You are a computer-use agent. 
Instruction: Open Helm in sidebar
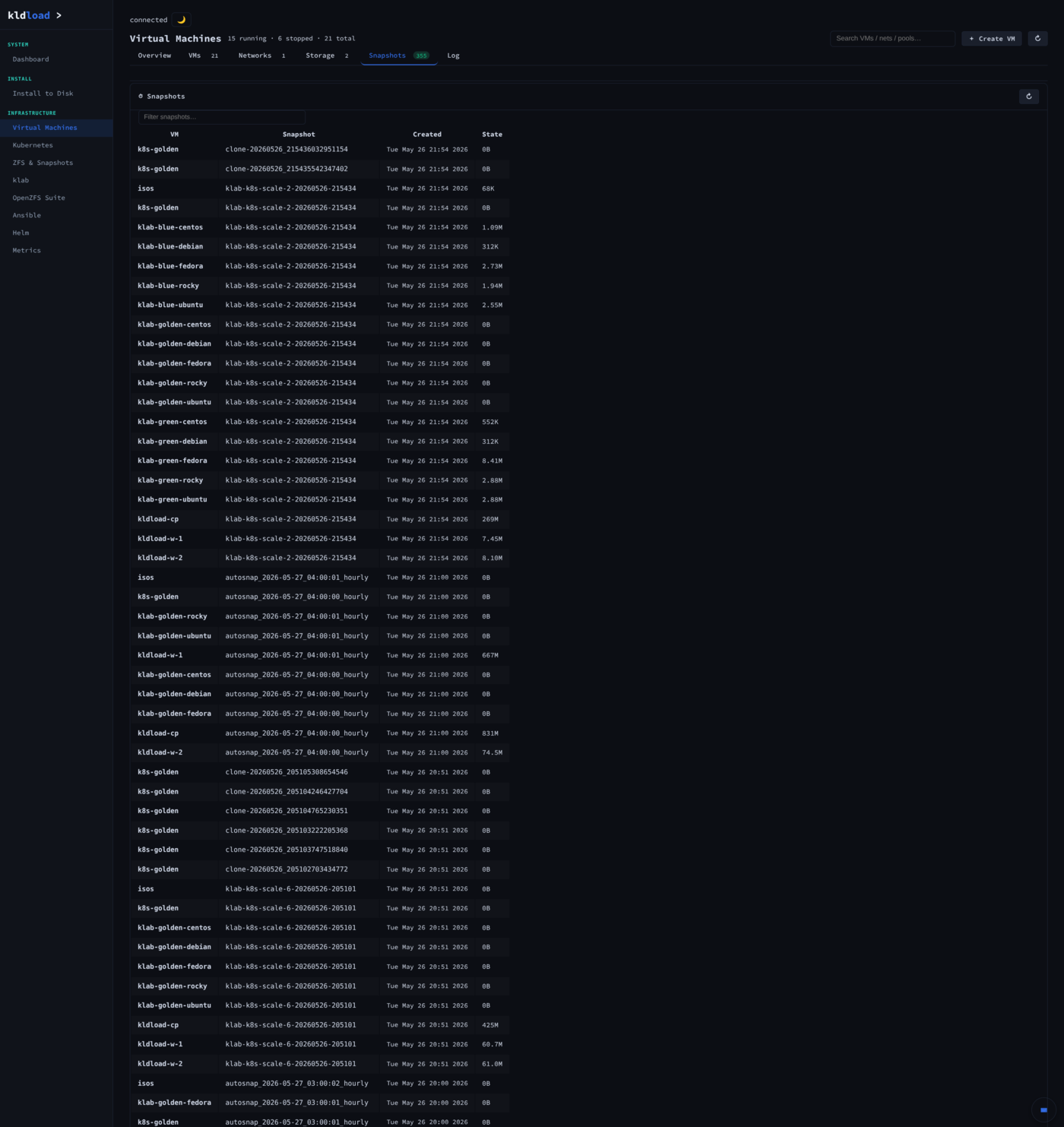[x=56, y=233]
